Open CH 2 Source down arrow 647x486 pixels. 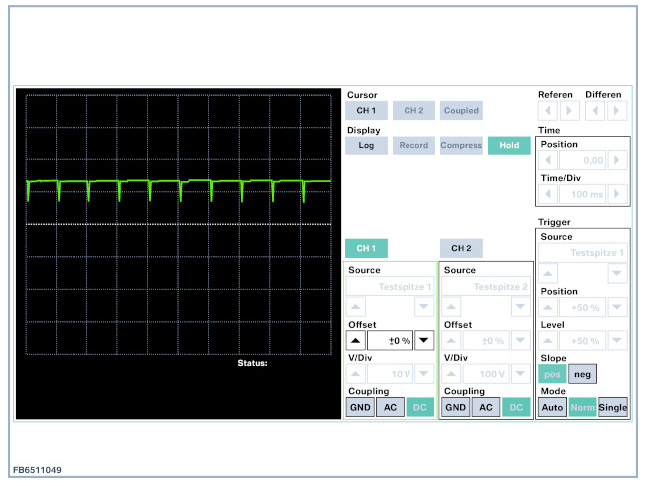pos(520,307)
